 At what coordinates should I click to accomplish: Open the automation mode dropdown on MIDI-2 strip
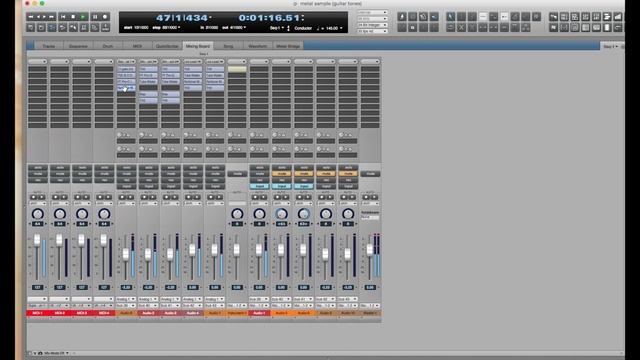point(60,203)
